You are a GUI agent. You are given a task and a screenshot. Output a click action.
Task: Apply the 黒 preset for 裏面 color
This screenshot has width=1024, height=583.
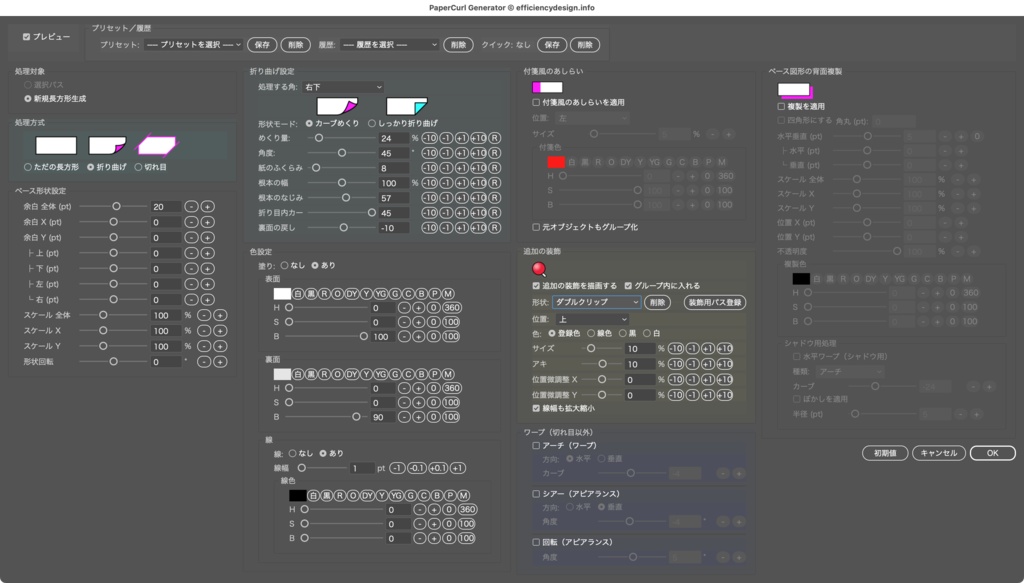coord(311,374)
